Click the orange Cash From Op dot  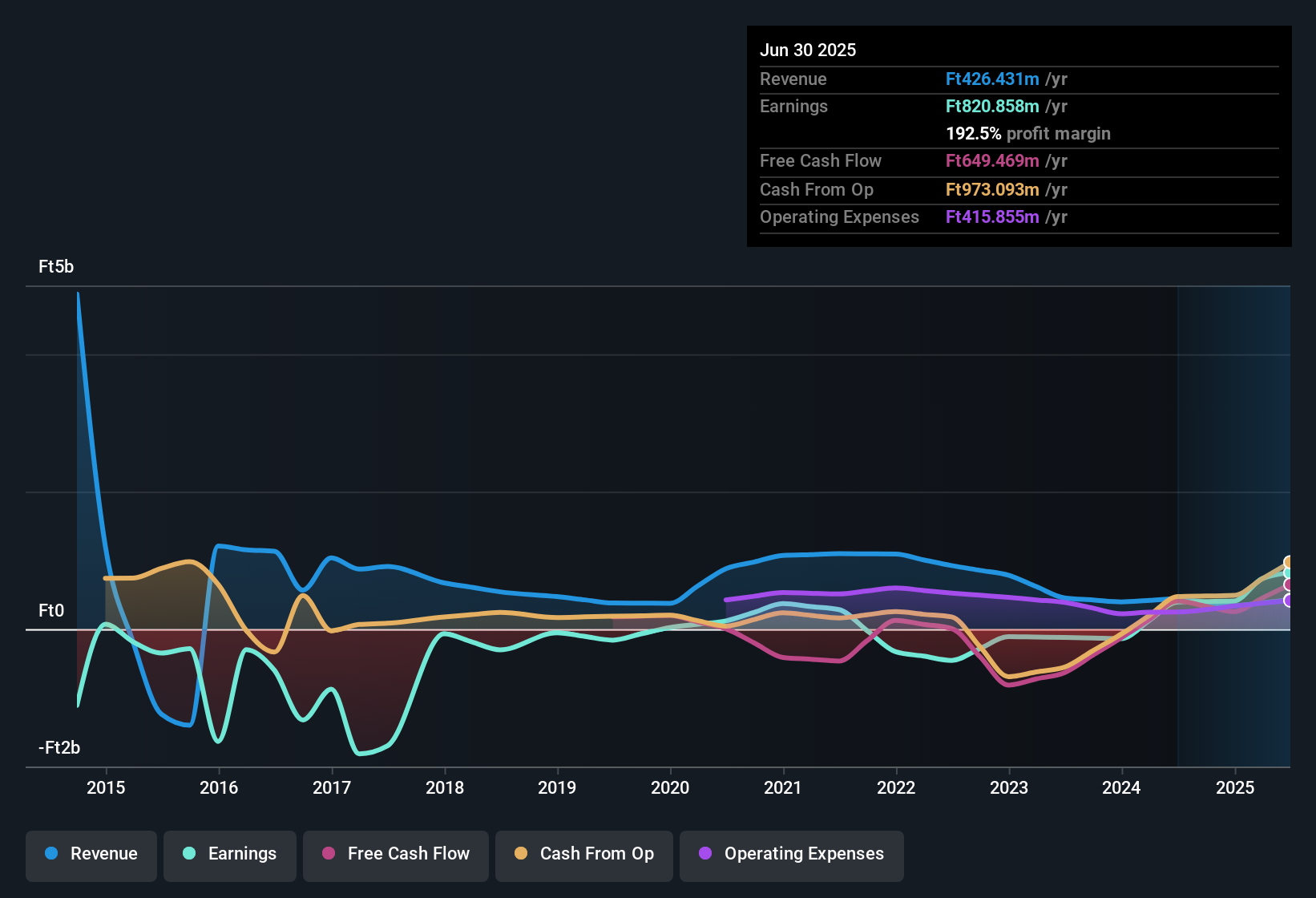click(521, 853)
